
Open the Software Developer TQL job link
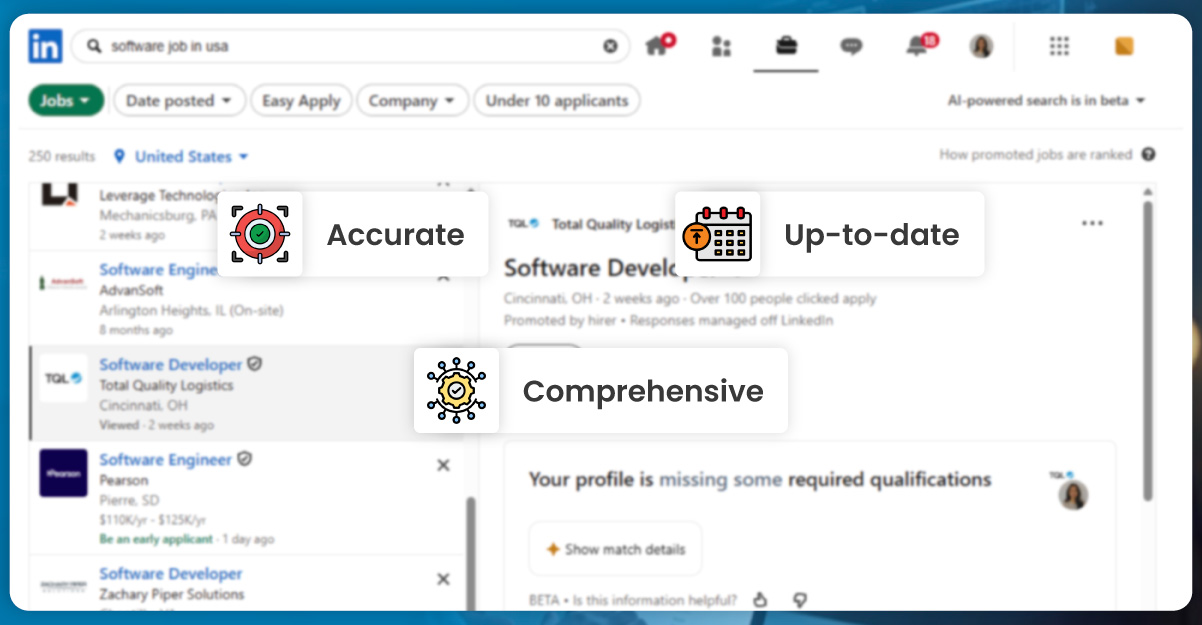(x=170, y=365)
